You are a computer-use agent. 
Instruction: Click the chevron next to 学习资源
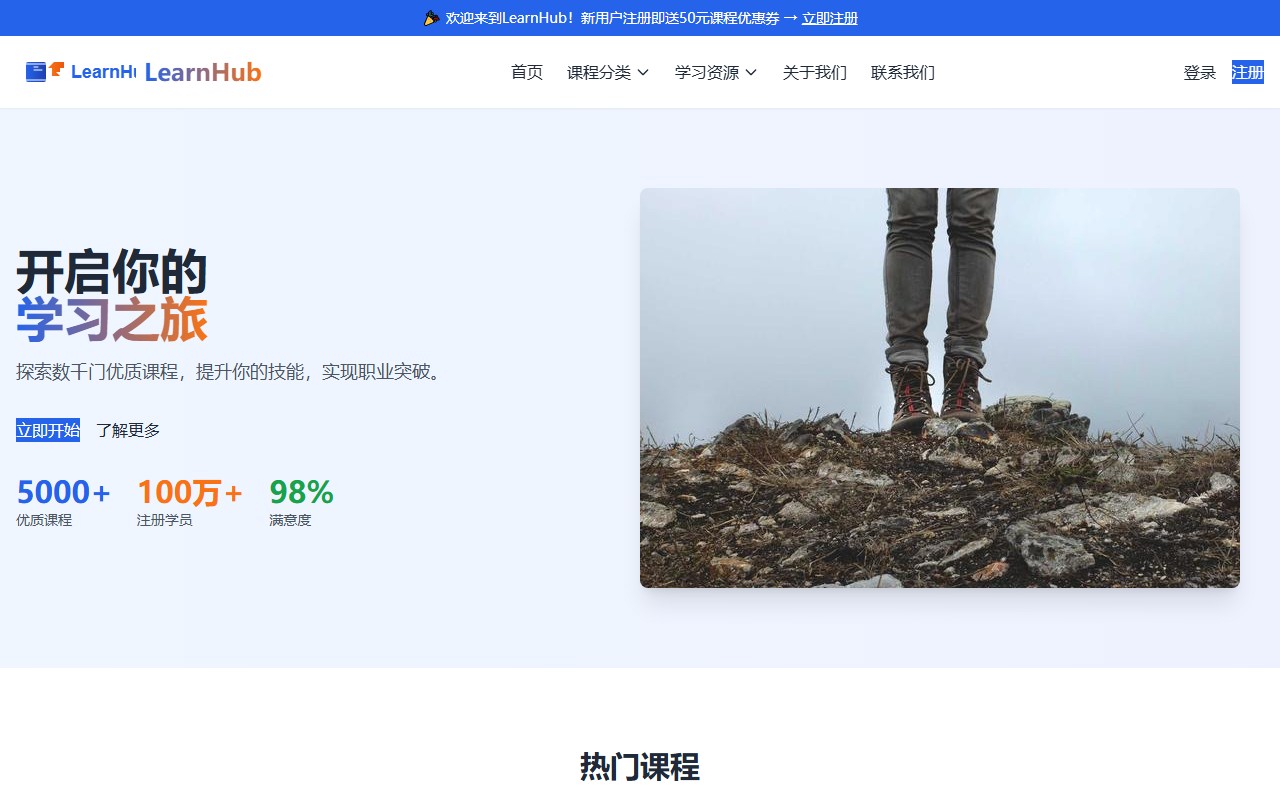click(x=753, y=73)
